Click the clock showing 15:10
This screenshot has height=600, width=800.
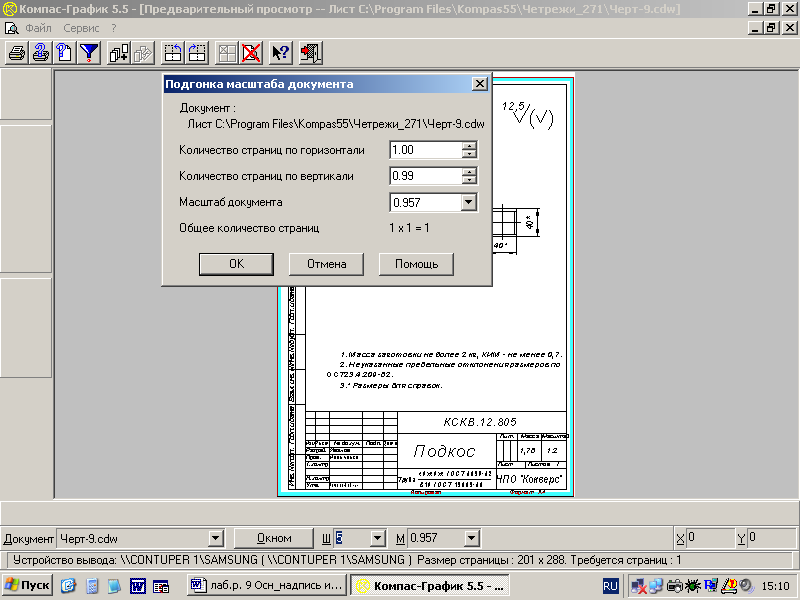(x=775, y=586)
